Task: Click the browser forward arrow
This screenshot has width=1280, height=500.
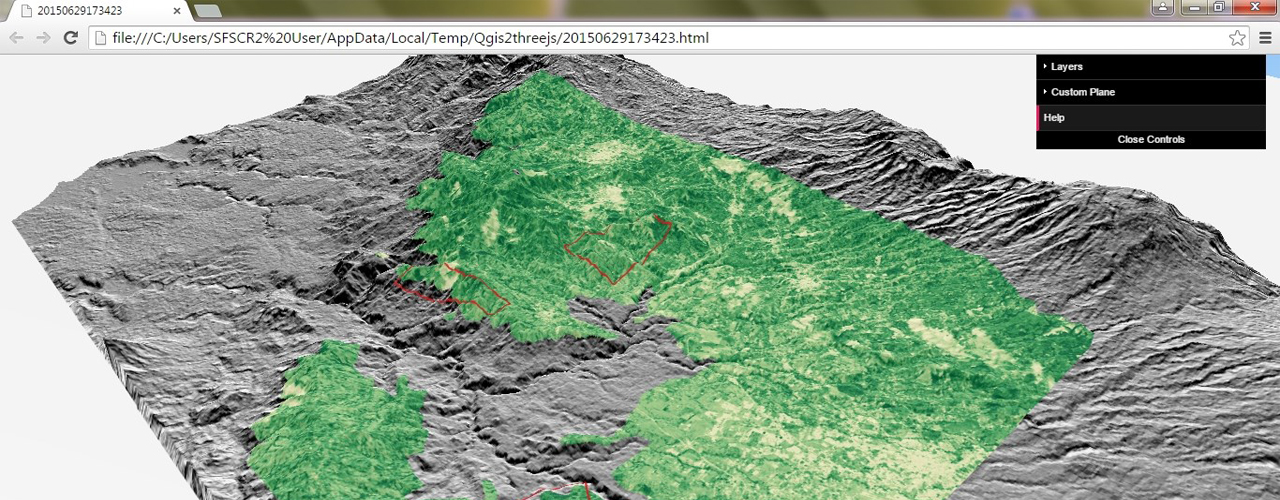Action: coord(43,38)
